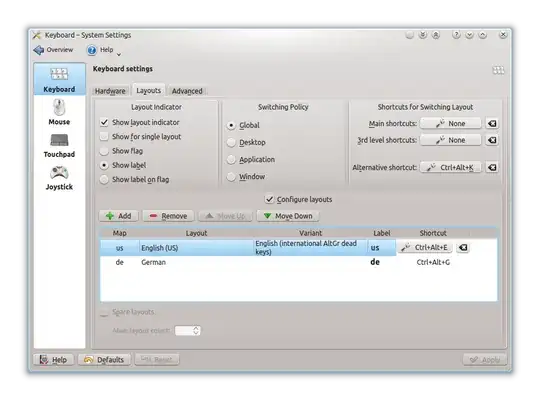Click the us map cell

click(120, 248)
